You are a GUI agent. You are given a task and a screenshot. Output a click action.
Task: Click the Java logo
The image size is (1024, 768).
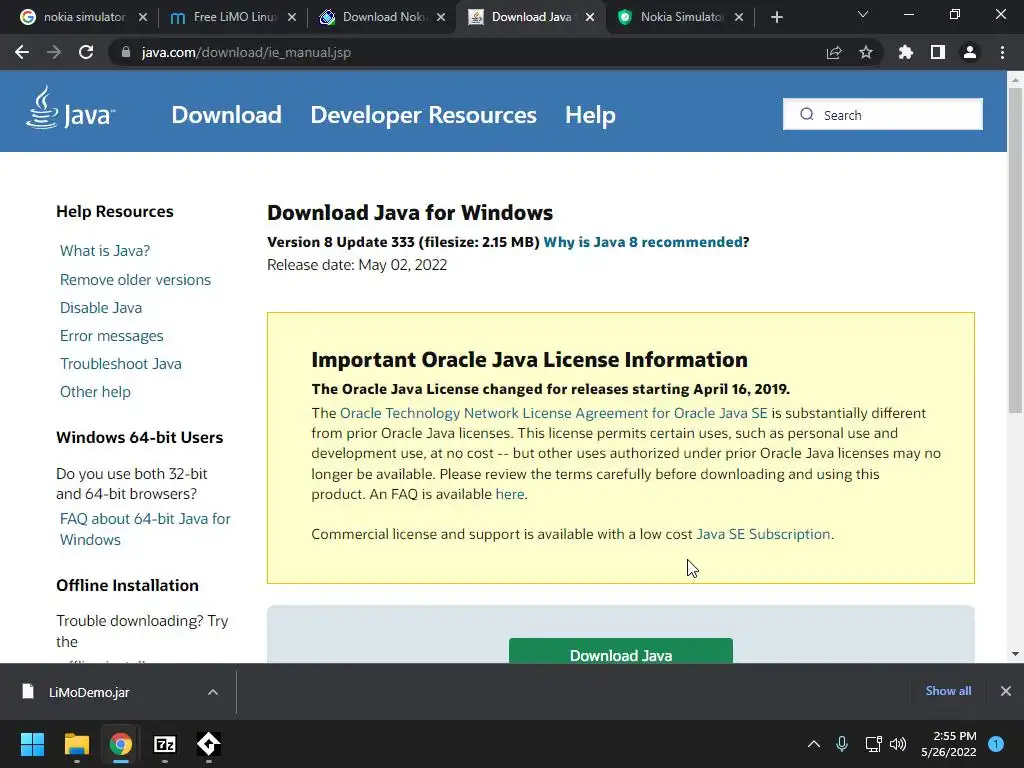[70, 108]
